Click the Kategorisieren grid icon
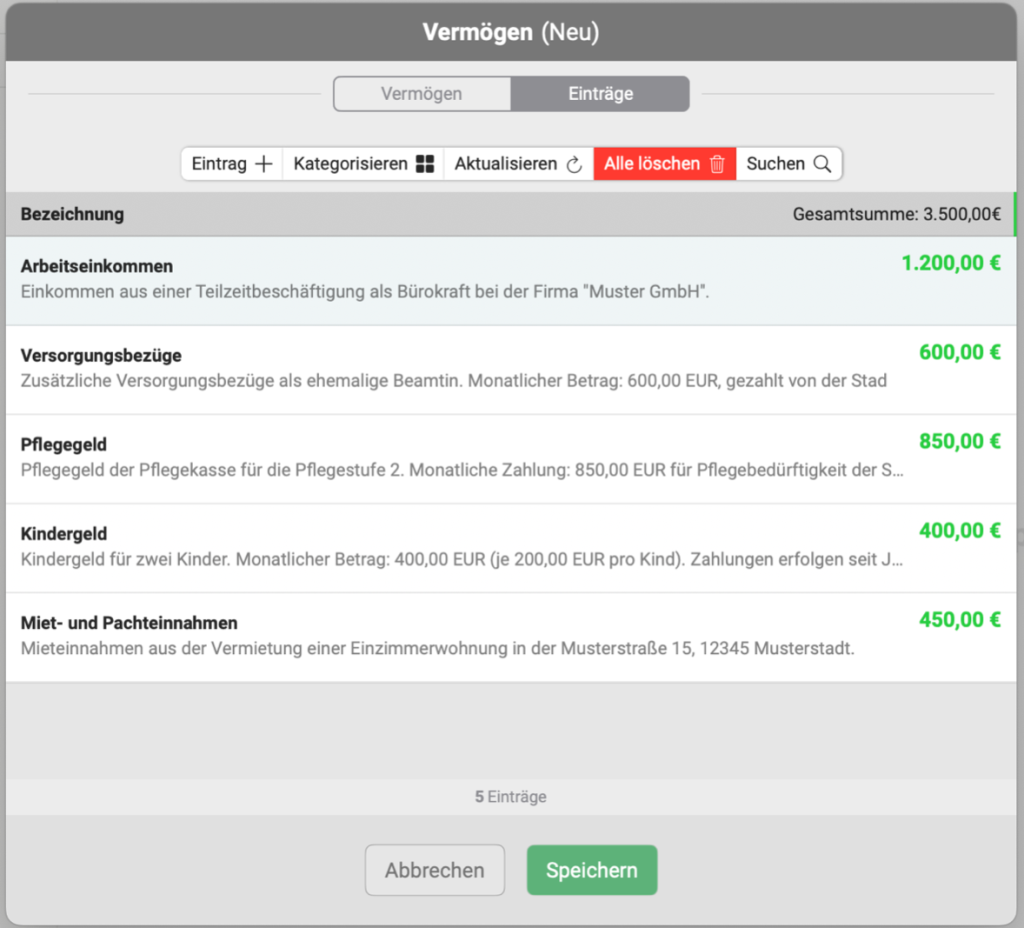Viewport: 1024px width, 928px height. click(425, 164)
